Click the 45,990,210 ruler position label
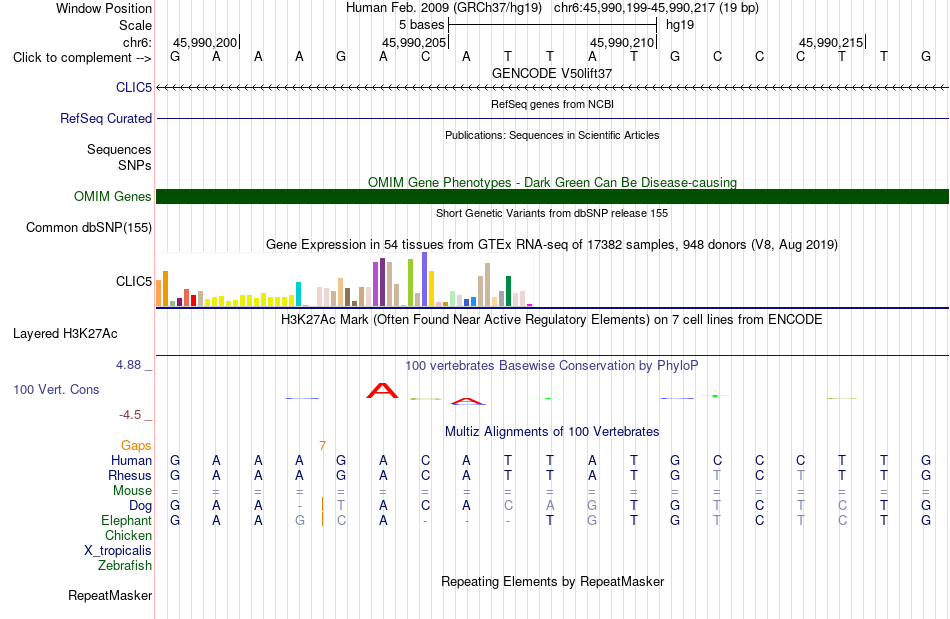Image resolution: width=950 pixels, height=619 pixels. [622, 42]
